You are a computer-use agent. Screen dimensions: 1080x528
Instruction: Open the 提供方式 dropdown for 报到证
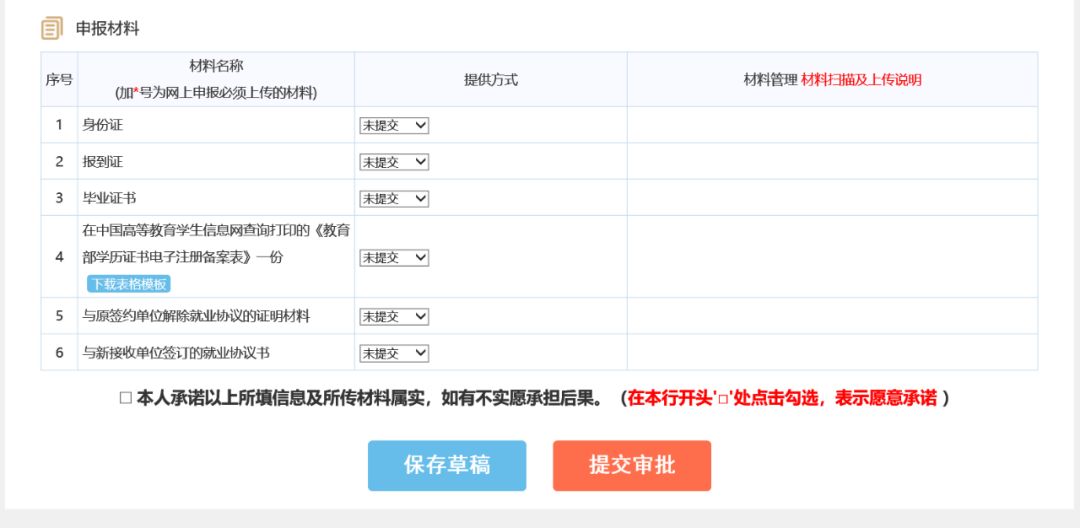tap(394, 162)
